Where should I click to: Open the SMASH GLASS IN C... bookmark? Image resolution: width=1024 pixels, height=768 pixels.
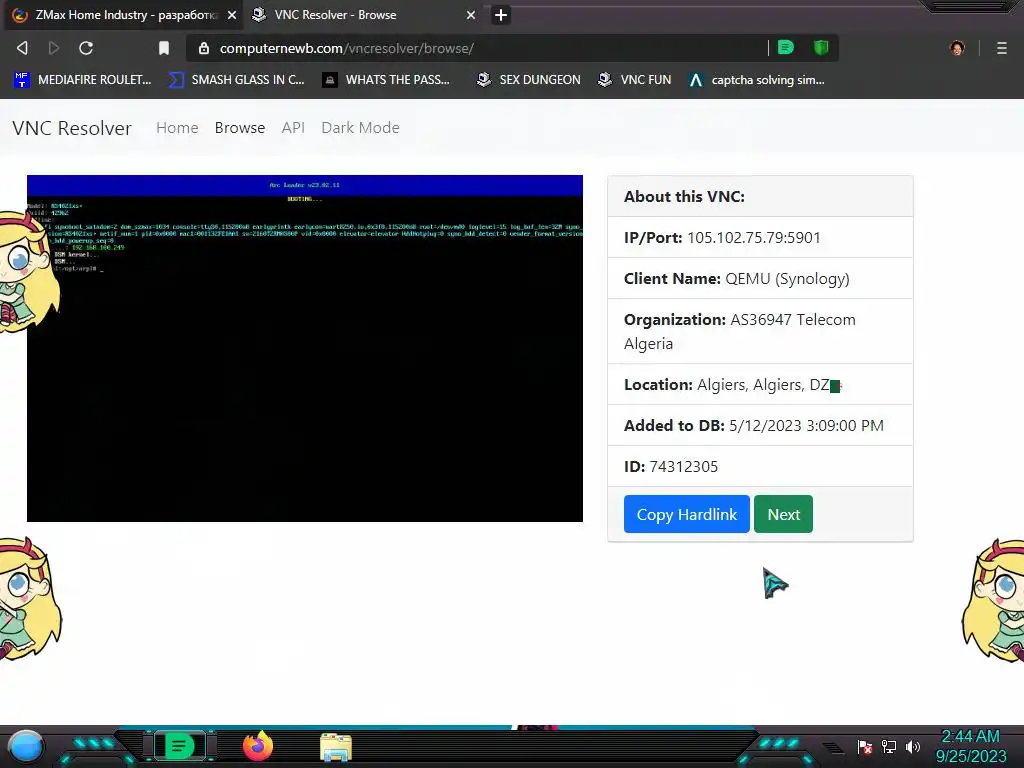pyautogui.click(x=236, y=80)
